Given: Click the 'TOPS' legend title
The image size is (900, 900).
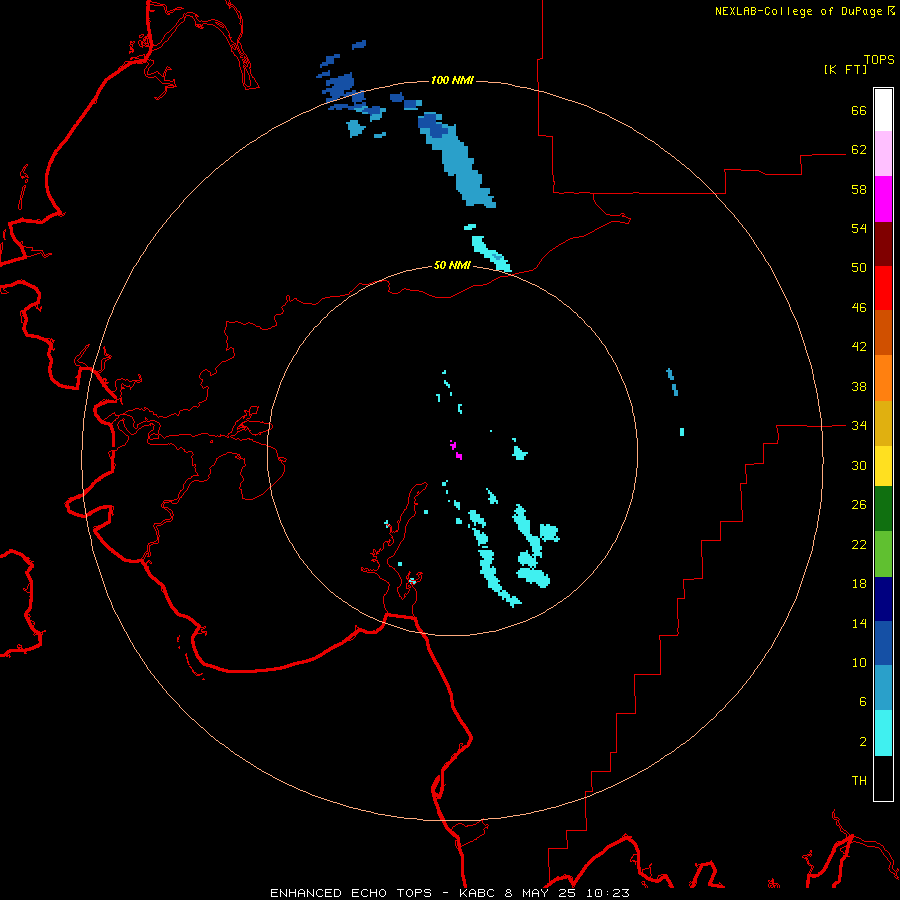Looking at the screenshot, I should point(879,59).
